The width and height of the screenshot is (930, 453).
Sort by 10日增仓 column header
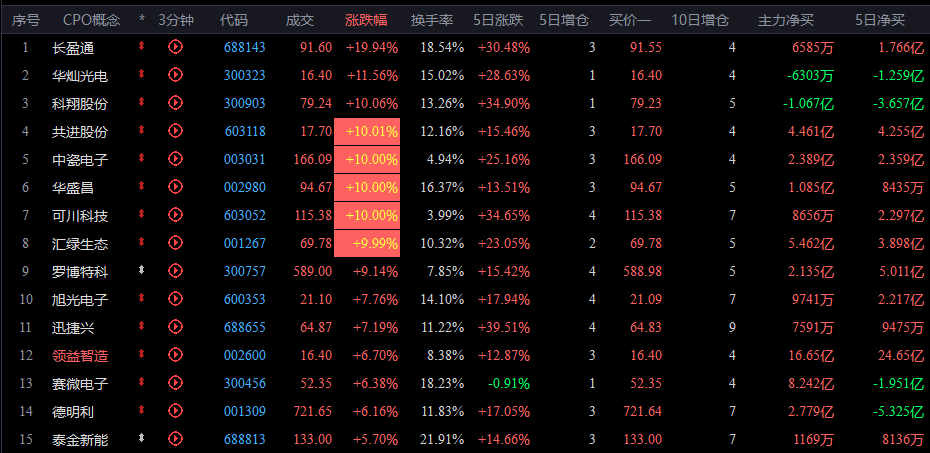coord(700,20)
